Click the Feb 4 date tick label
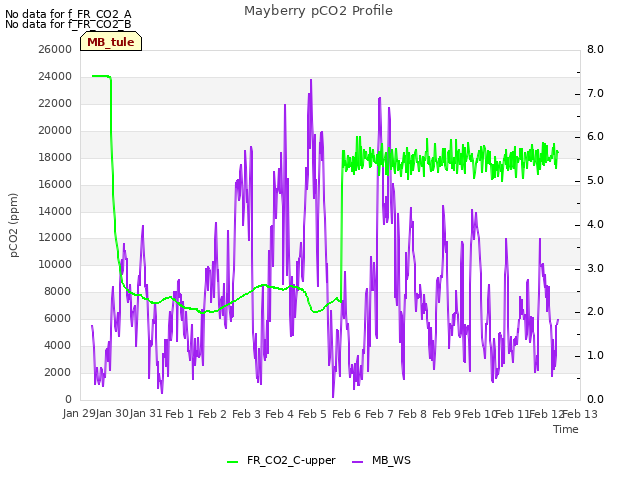This screenshot has height=480, width=640. point(279,414)
